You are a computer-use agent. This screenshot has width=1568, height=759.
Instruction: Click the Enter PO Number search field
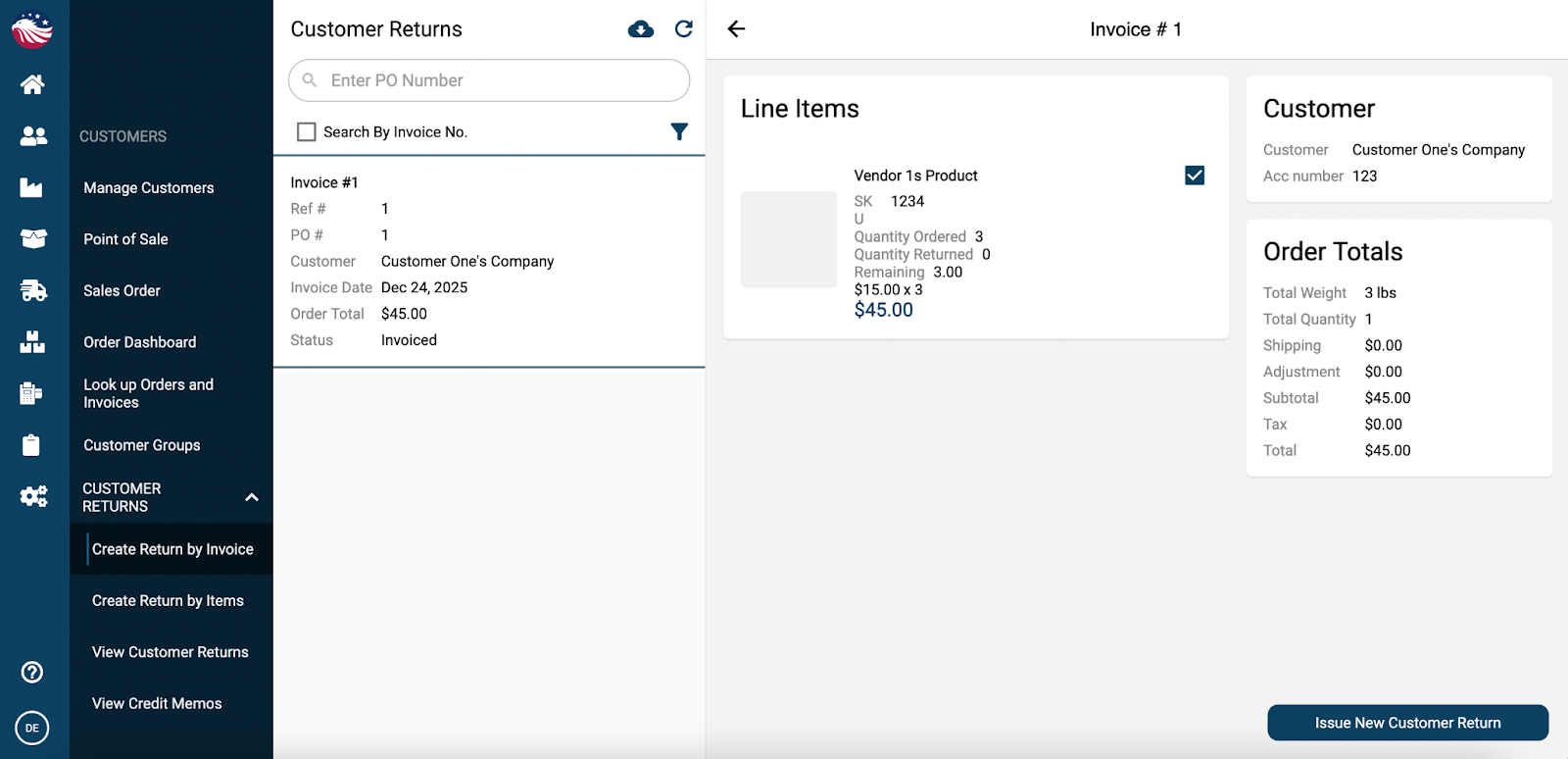click(x=500, y=80)
